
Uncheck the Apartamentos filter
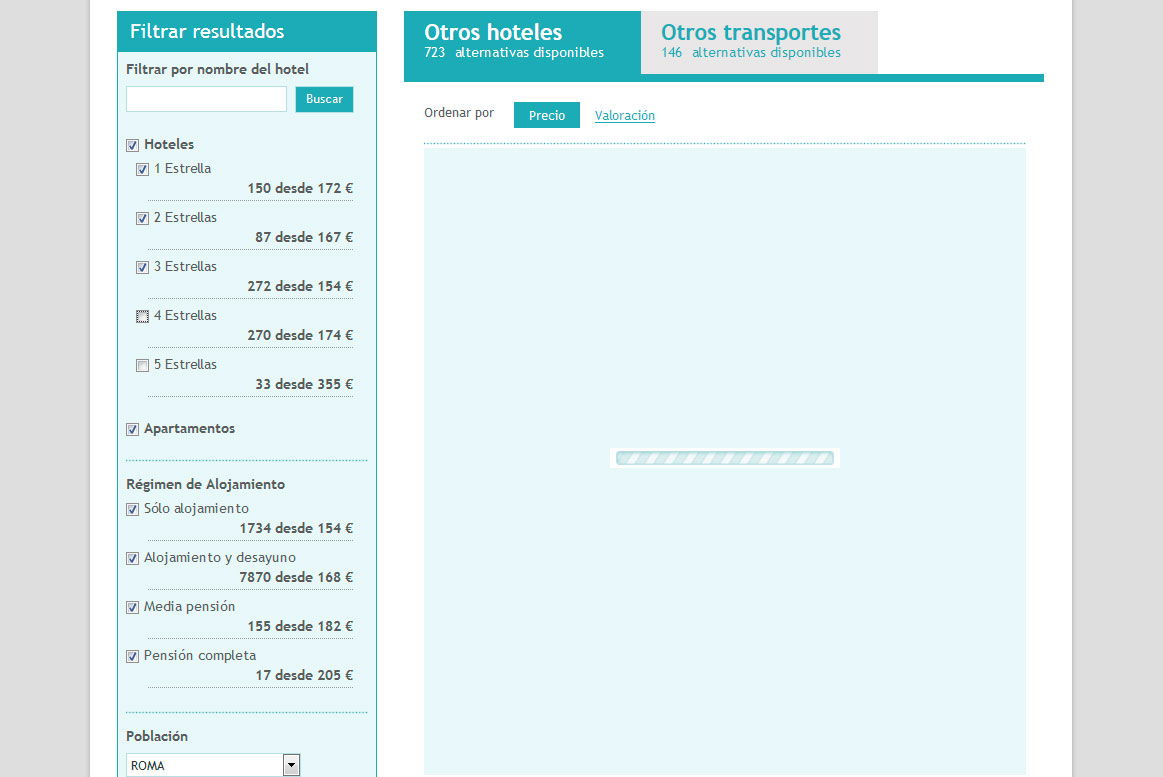pyautogui.click(x=132, y=429)
